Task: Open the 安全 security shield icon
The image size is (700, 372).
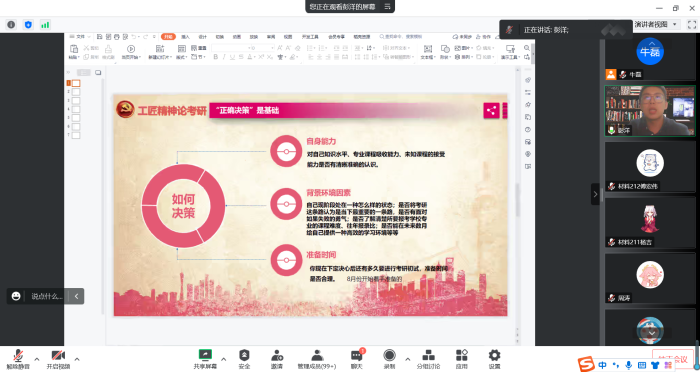Action: click(244, 359)
